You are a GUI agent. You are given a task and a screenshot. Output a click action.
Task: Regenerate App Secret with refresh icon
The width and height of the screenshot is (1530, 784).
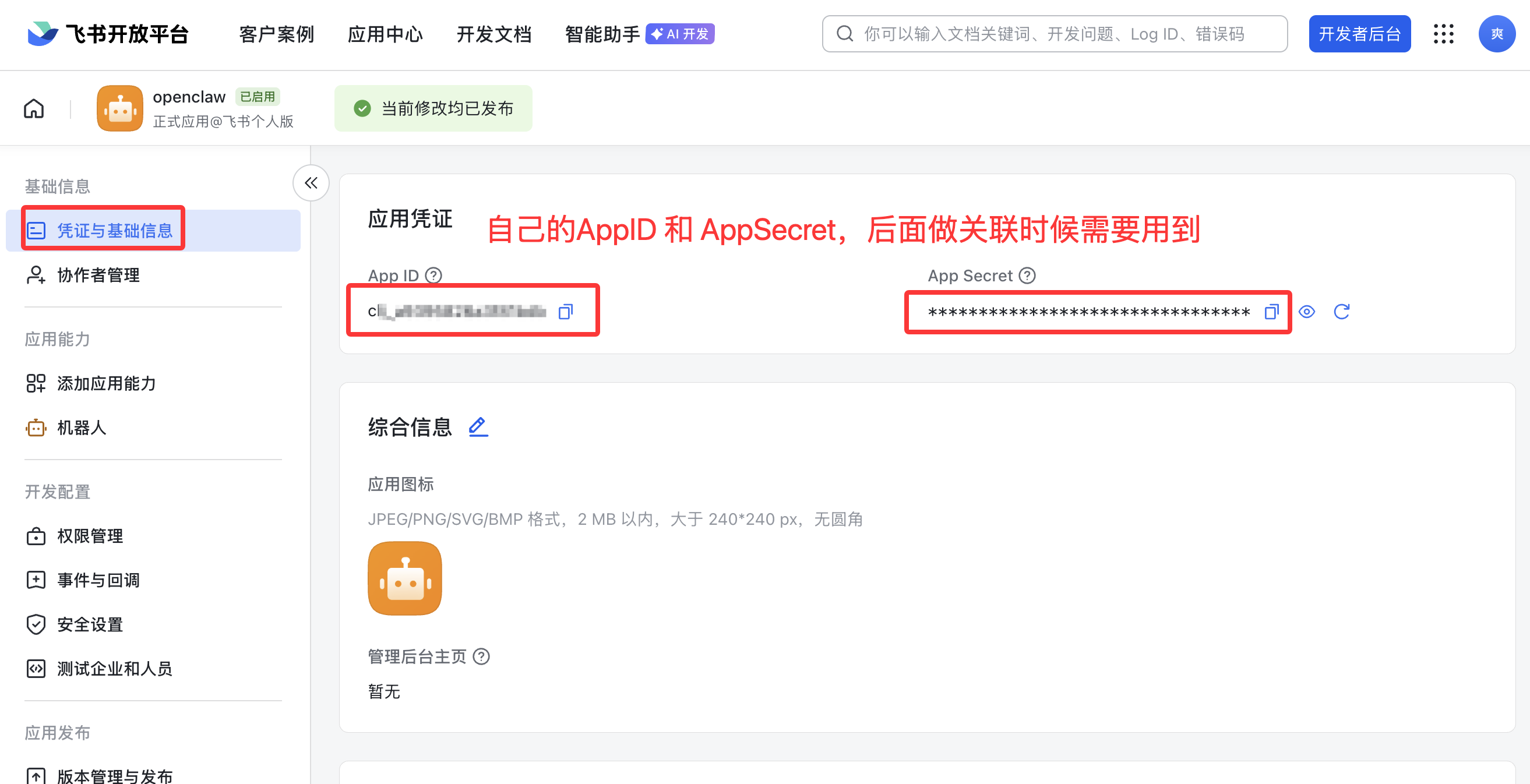[1342, 311]
